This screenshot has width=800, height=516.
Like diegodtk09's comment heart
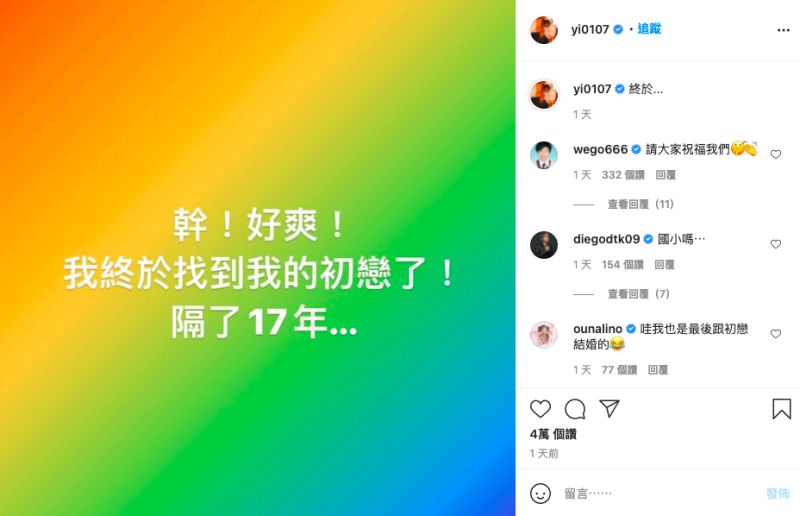pos(776,244)
